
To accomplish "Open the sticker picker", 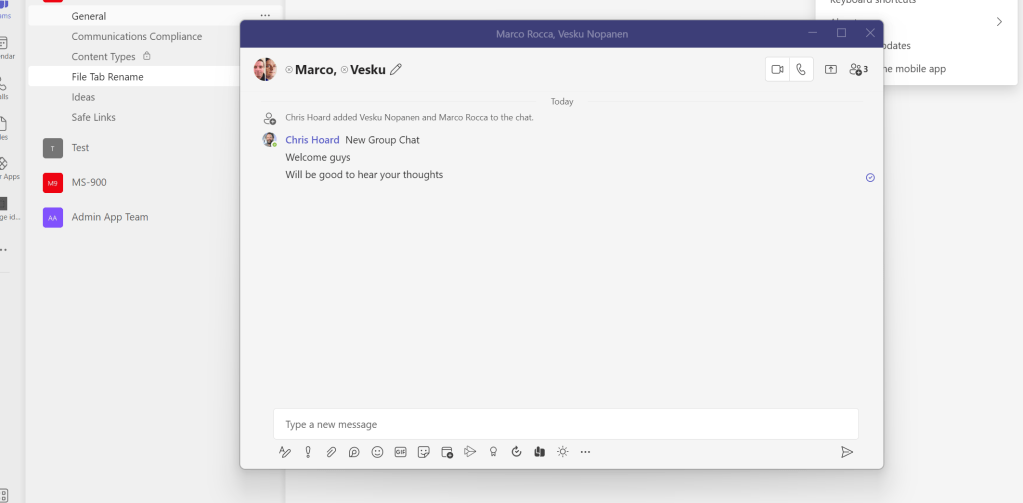I will pyautogui.click(x=423, y=452).
